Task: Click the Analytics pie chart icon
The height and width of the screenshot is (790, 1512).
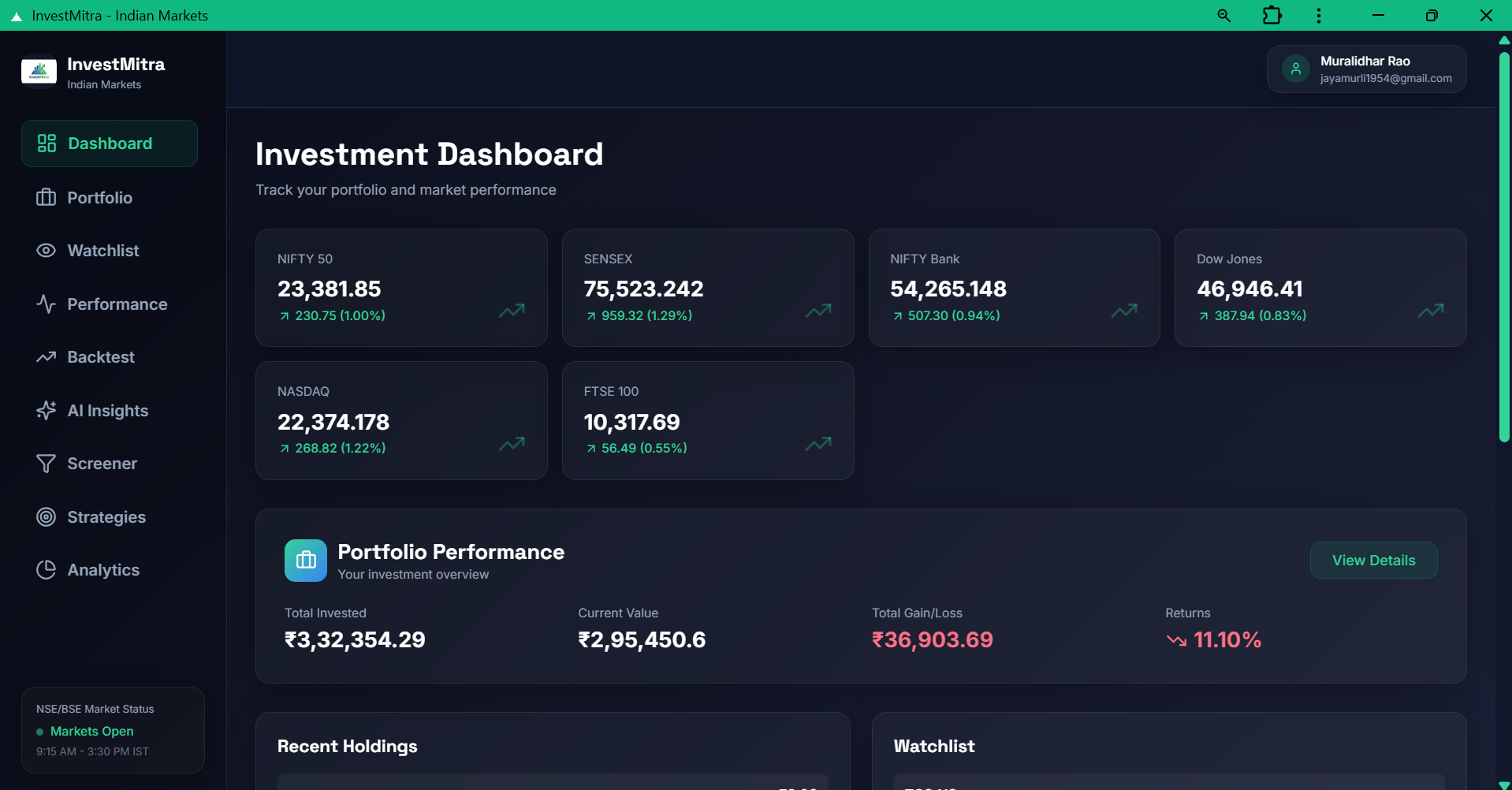Action: click(46, 570)
